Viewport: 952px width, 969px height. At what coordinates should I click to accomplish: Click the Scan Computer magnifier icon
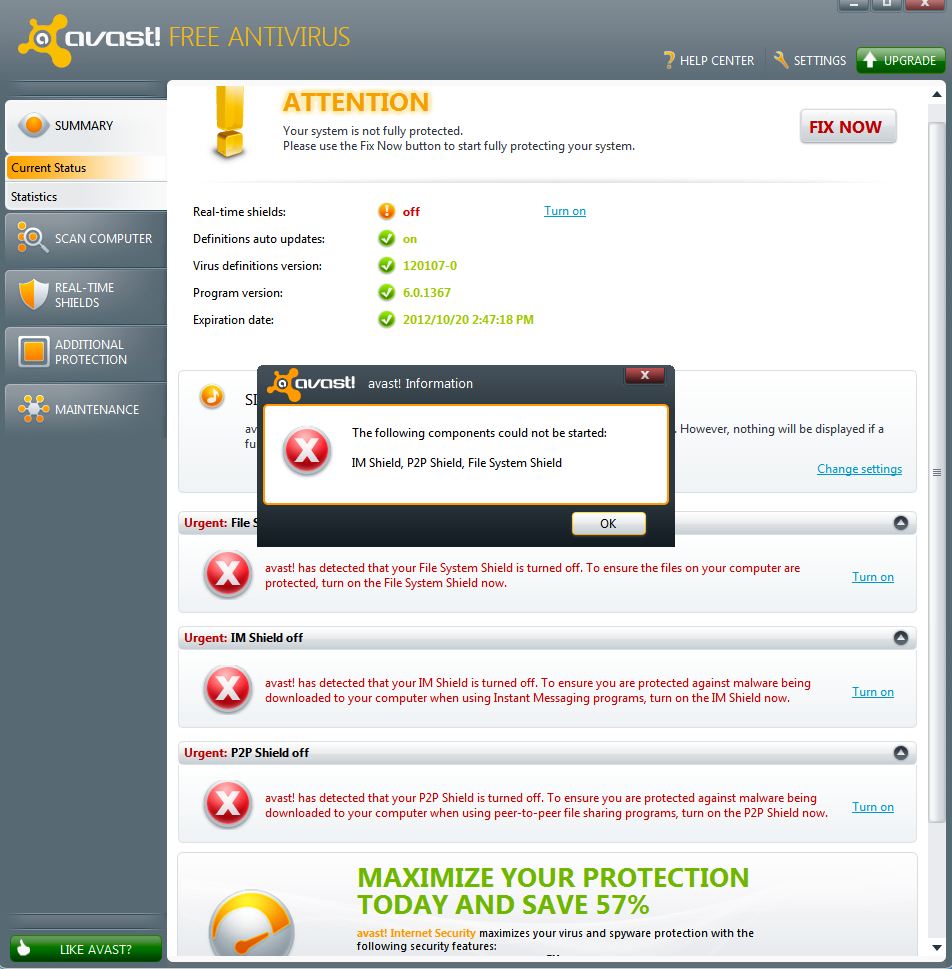click(32, 238)
